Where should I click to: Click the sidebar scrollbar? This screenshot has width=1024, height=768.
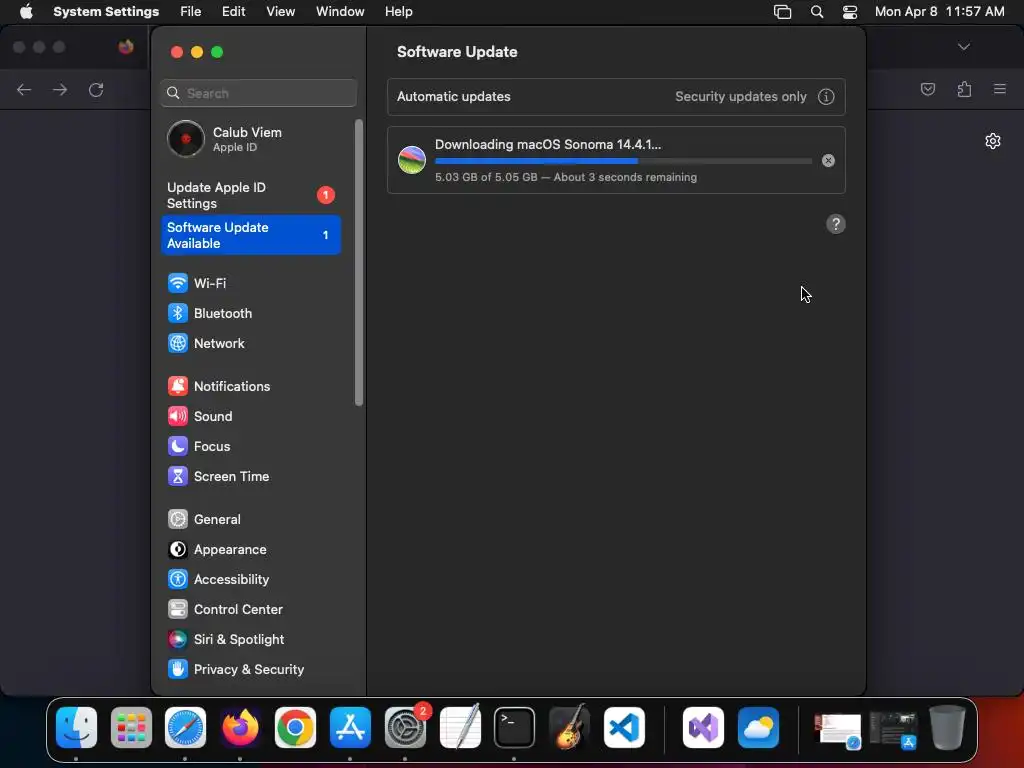359,263
